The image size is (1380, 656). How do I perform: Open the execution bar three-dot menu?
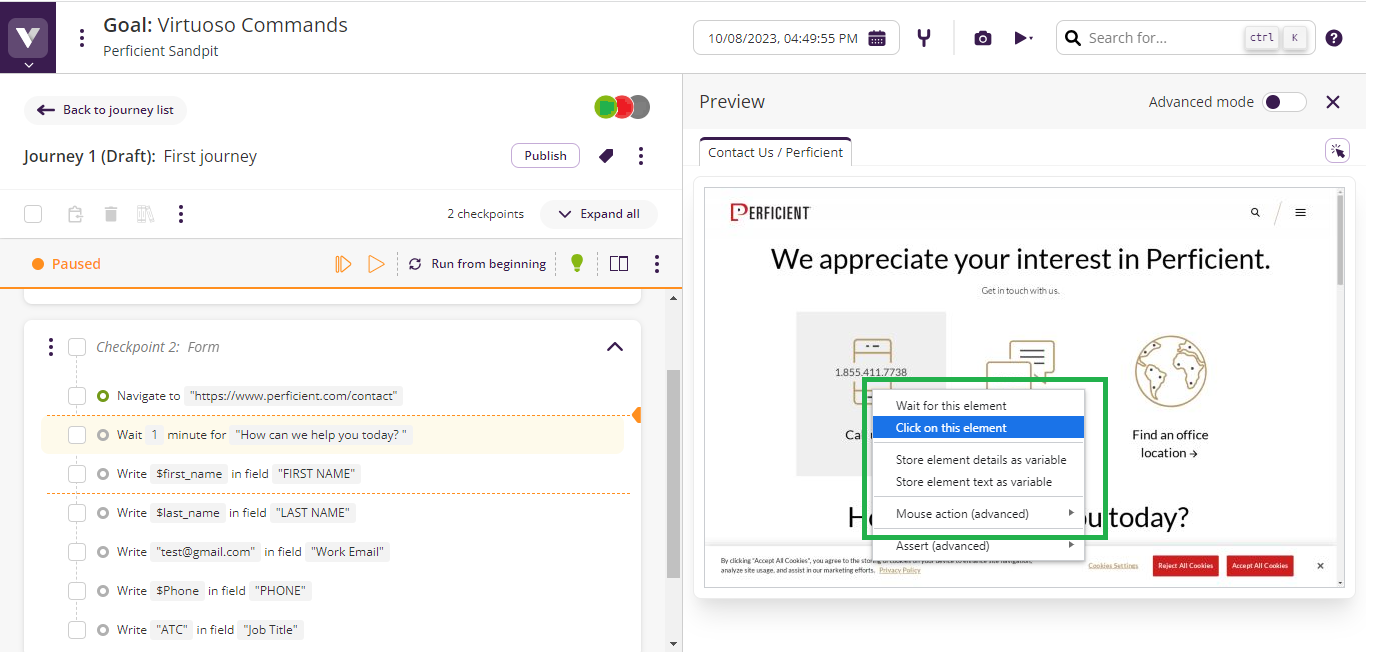coord(657,264)
